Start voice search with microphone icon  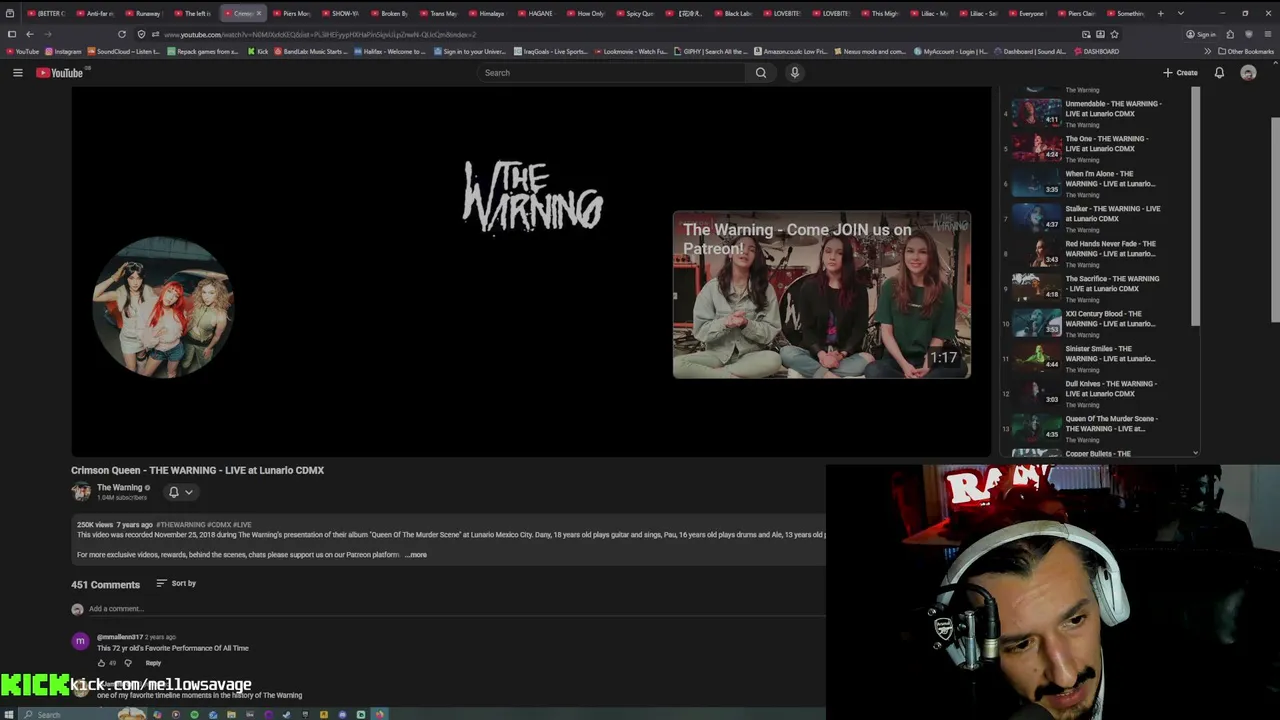794,72
